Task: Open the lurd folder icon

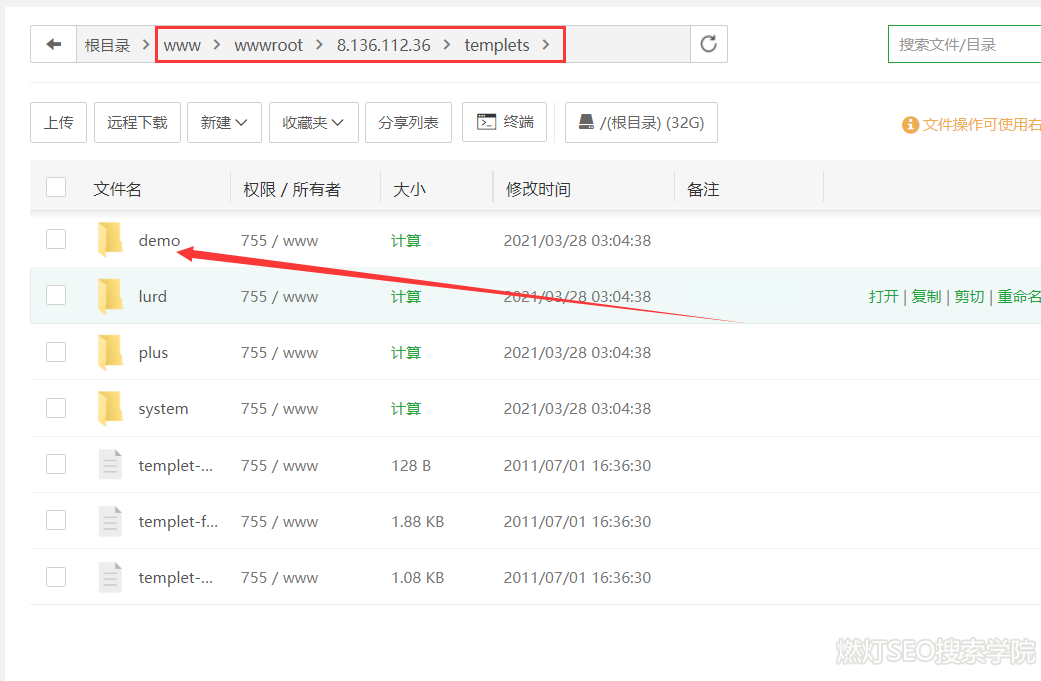Action: click(x=110, y=296)
